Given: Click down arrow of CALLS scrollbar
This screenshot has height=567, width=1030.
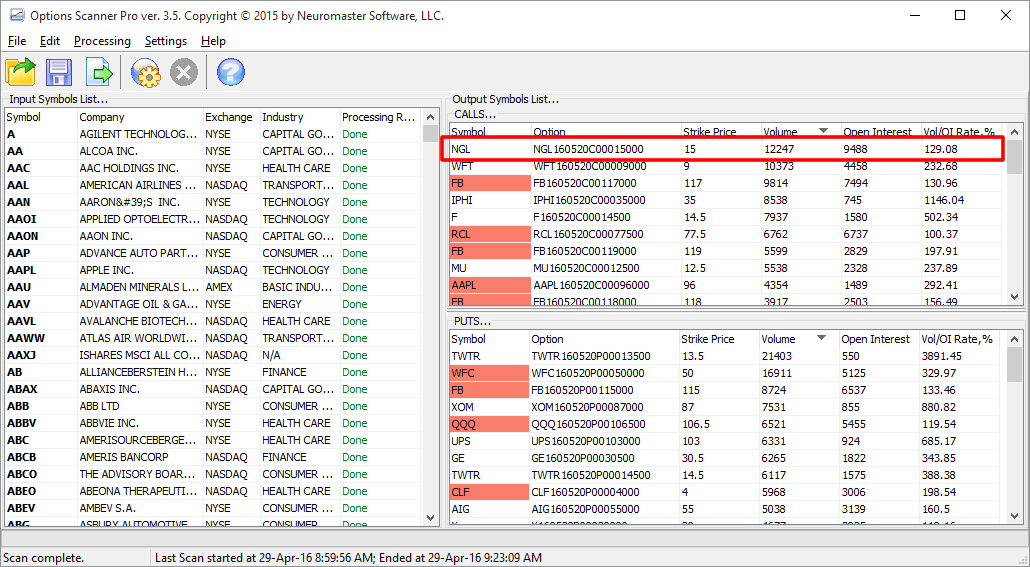Looking at the screenshot, I should tap(1014, 296).
